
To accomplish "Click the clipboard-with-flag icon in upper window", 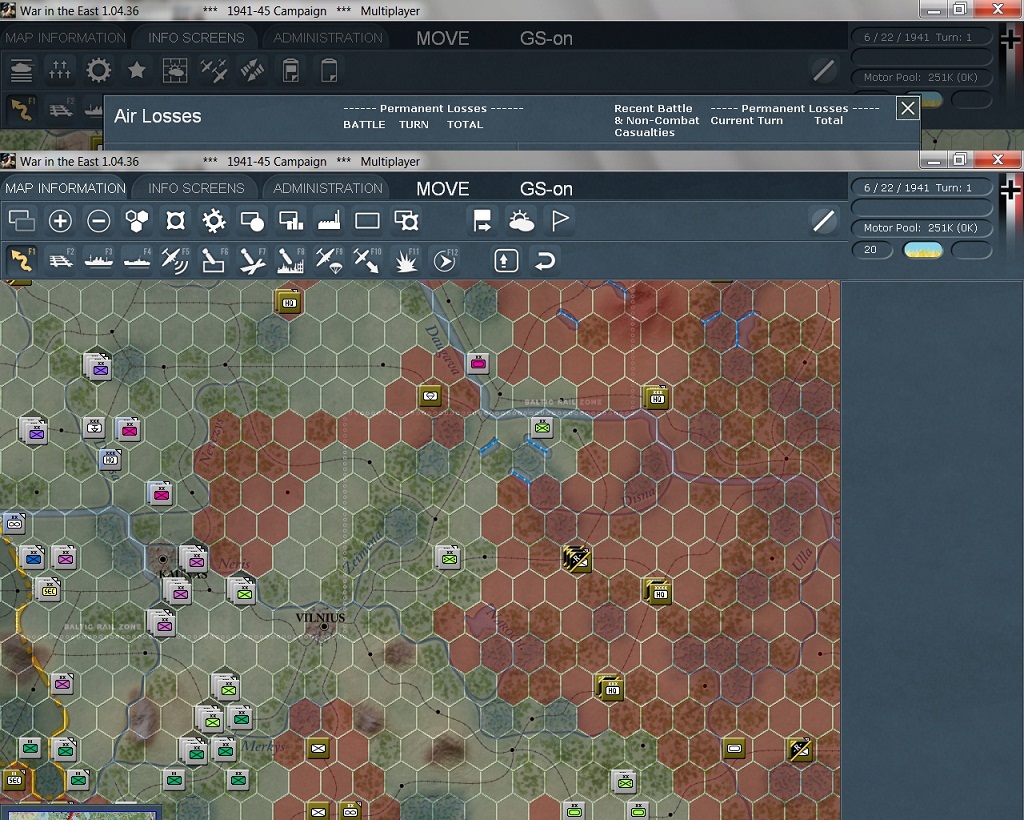I will (291, 70).
